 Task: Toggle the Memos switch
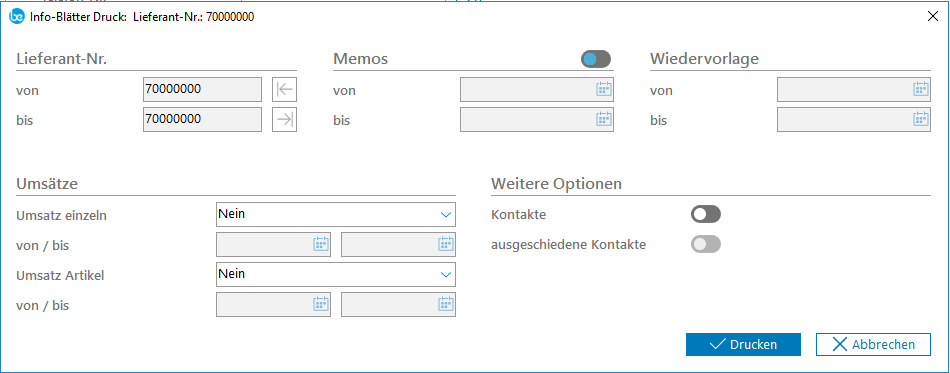596,59
